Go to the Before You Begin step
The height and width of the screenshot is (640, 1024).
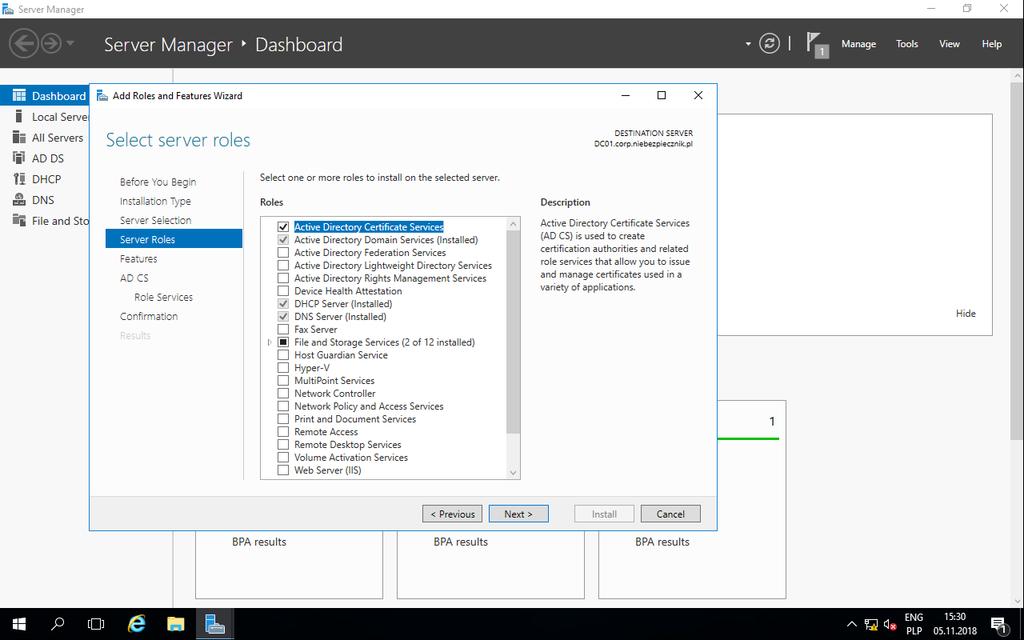click(x=157, y=182)
